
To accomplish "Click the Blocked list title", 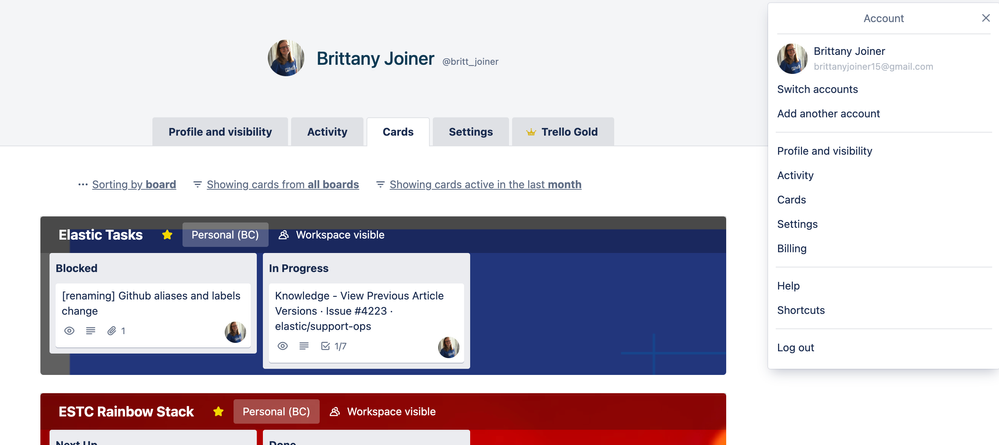I will point(76,268).
